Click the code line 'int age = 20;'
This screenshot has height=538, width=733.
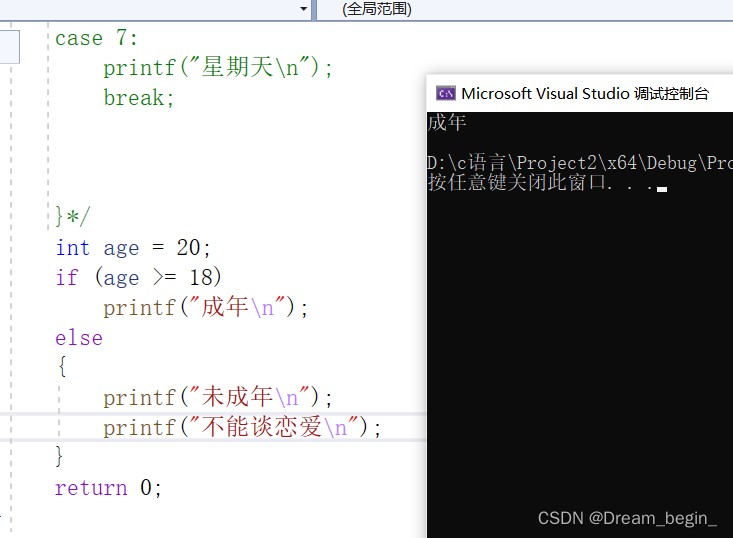tap(133, 248)
